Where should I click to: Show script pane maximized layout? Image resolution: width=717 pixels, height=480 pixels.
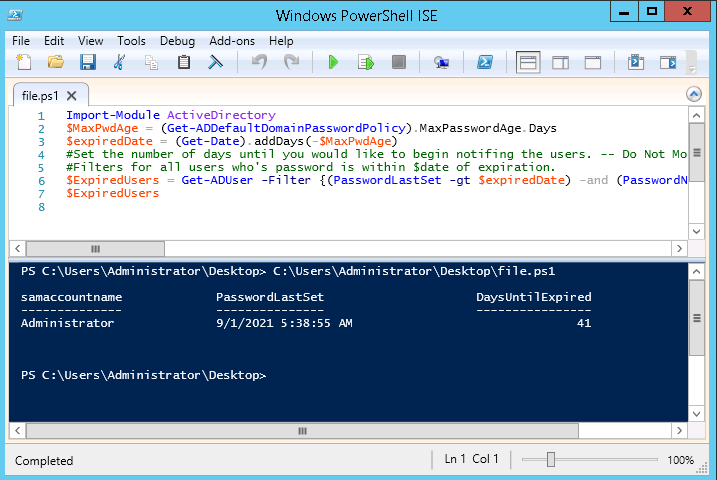click(593, 62)
